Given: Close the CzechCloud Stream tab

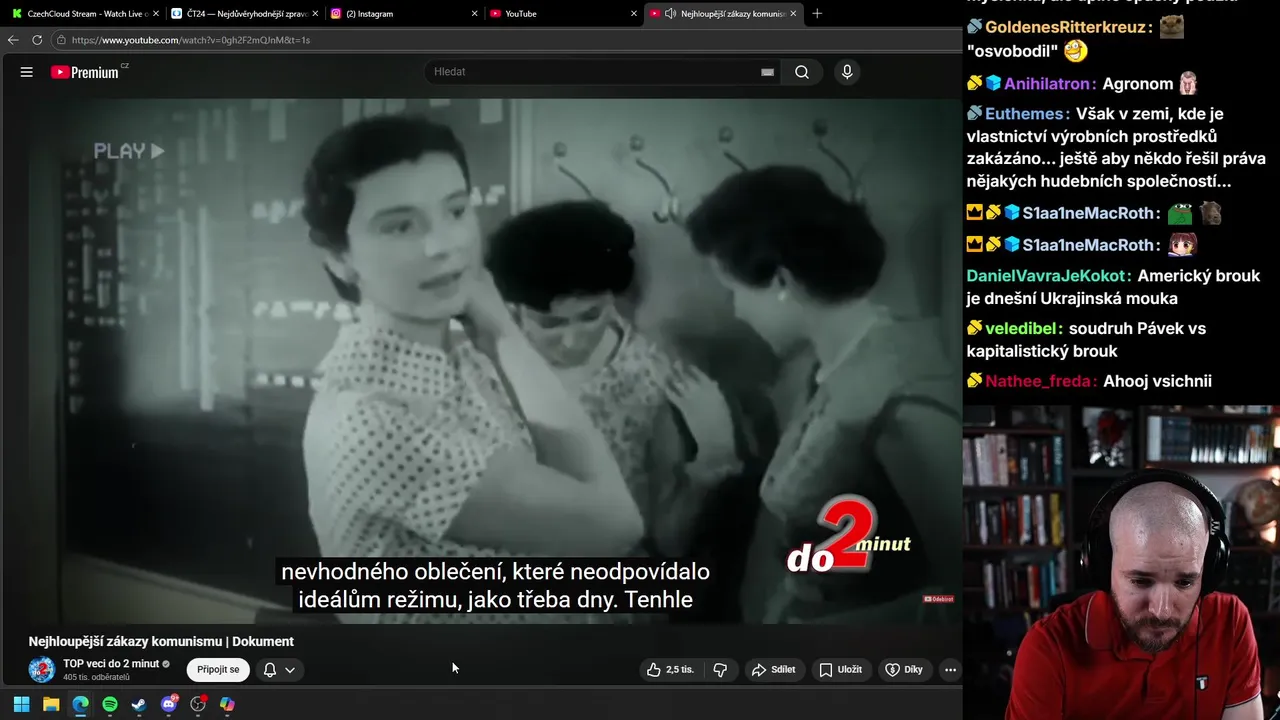Looking at the screenshot, I should pyautogui.click(x=155, y=13).
